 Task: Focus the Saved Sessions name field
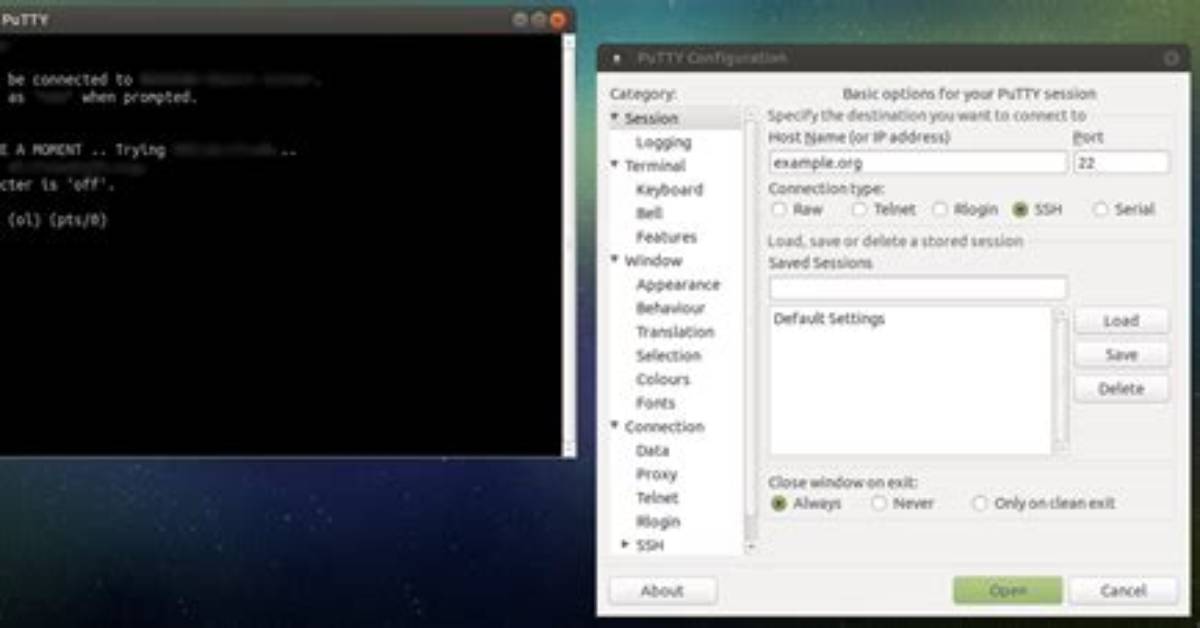click(918, 288)
